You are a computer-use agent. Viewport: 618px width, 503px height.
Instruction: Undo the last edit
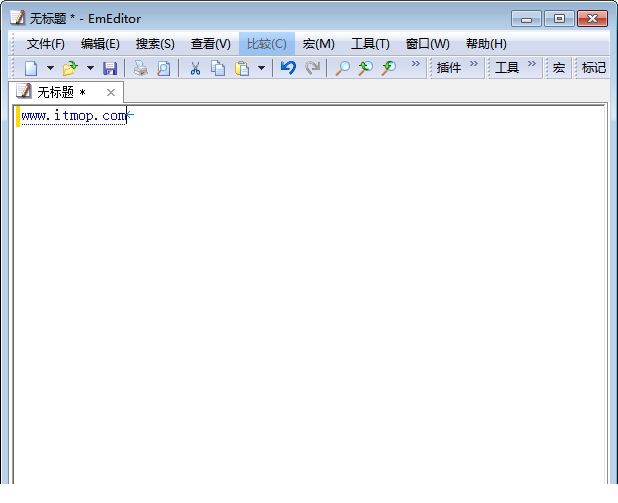coord(288,68)
